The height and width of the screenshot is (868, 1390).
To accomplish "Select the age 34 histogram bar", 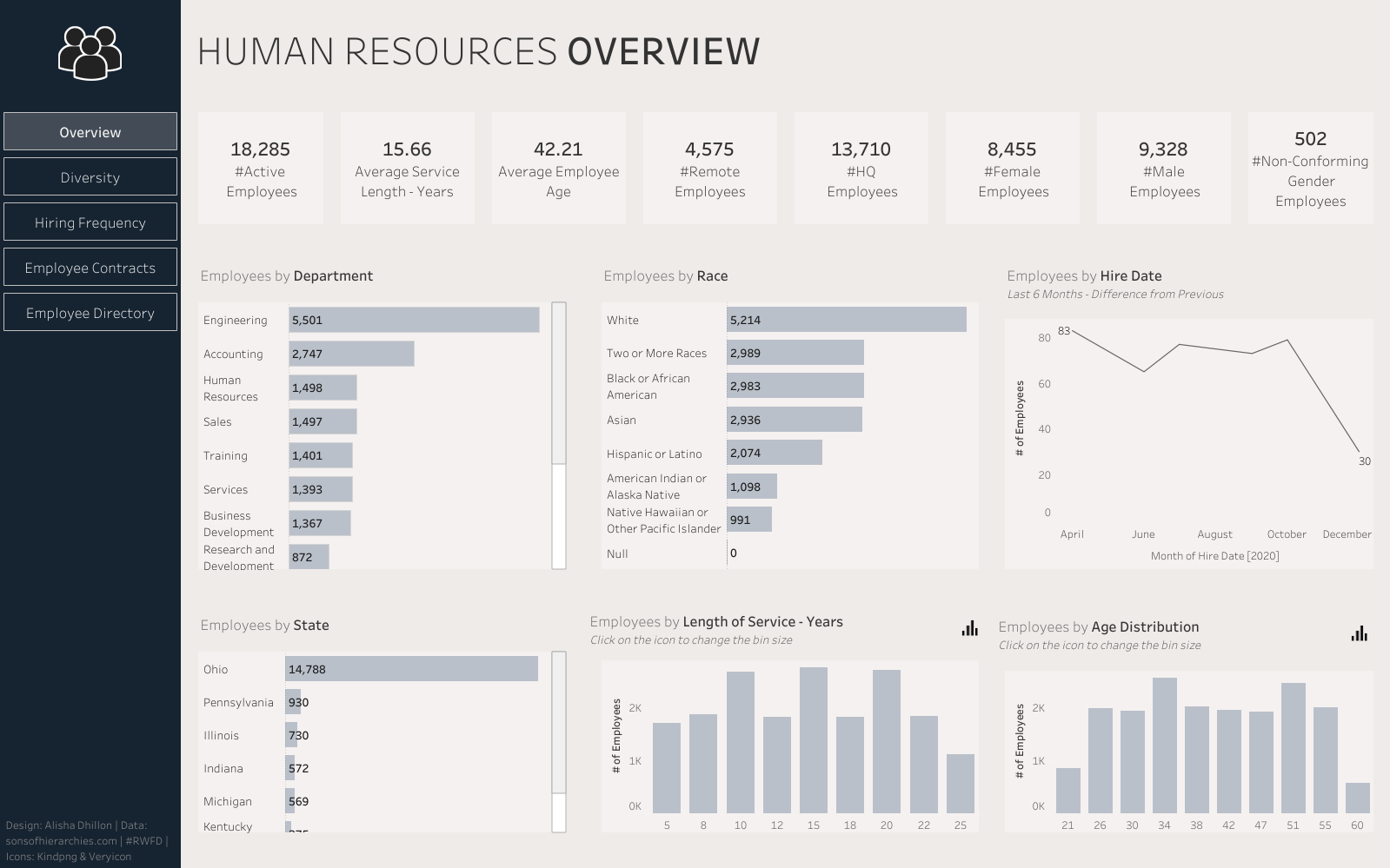I will (x=1165, y=745).
